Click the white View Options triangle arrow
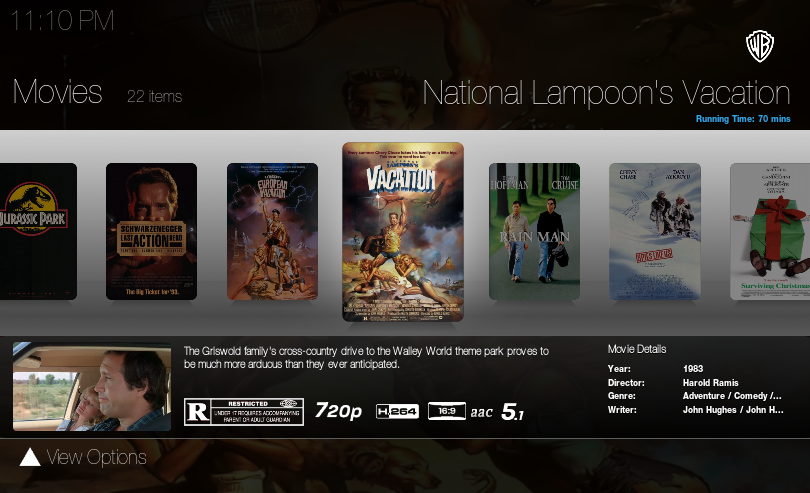Image resolution: width=810 pixels, height=493 pixels. click(x=30, y=457)
